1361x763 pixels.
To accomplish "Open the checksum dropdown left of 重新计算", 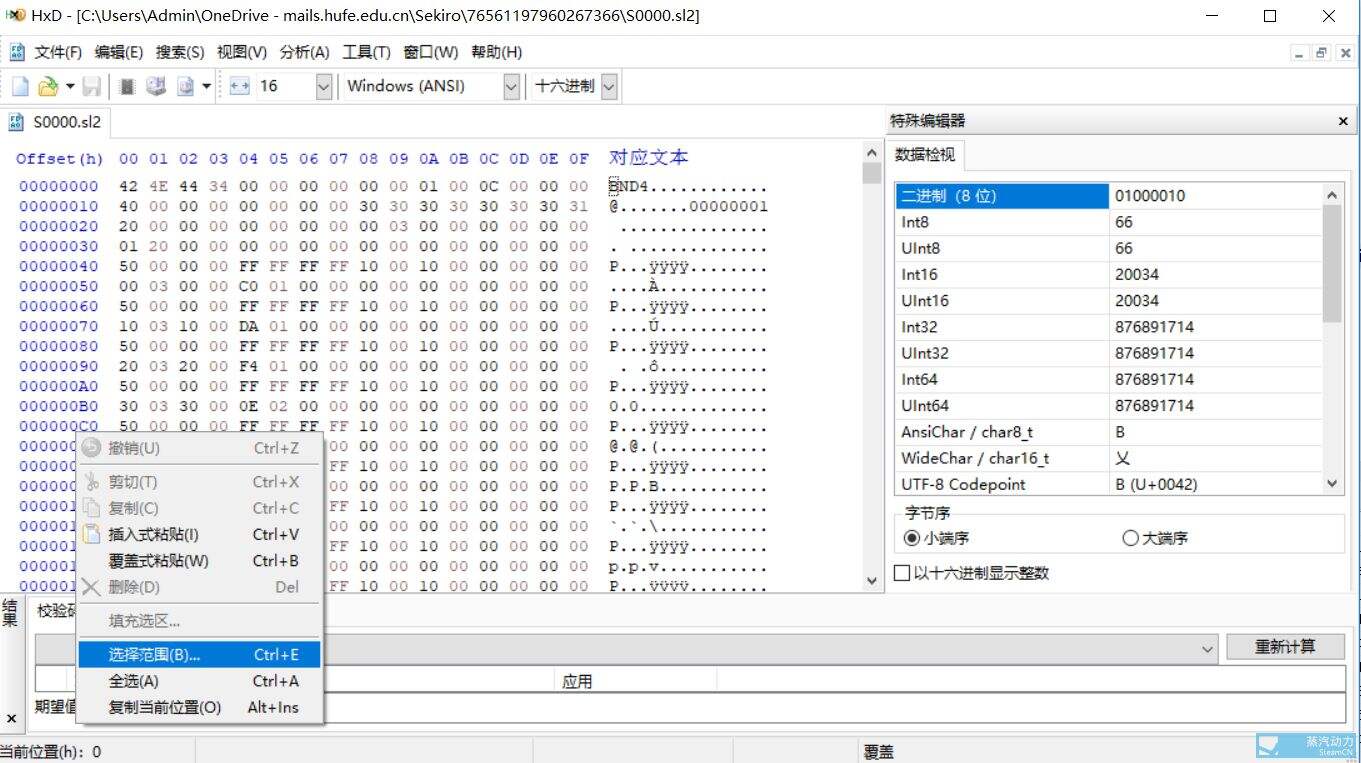I will (x=1208, y=648).
